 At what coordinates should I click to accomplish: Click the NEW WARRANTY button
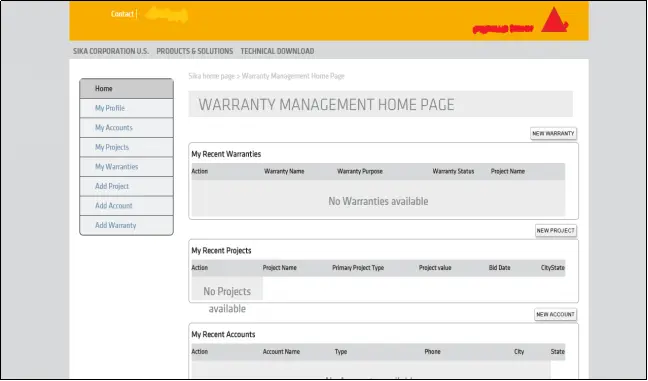(x=553, y=133)
